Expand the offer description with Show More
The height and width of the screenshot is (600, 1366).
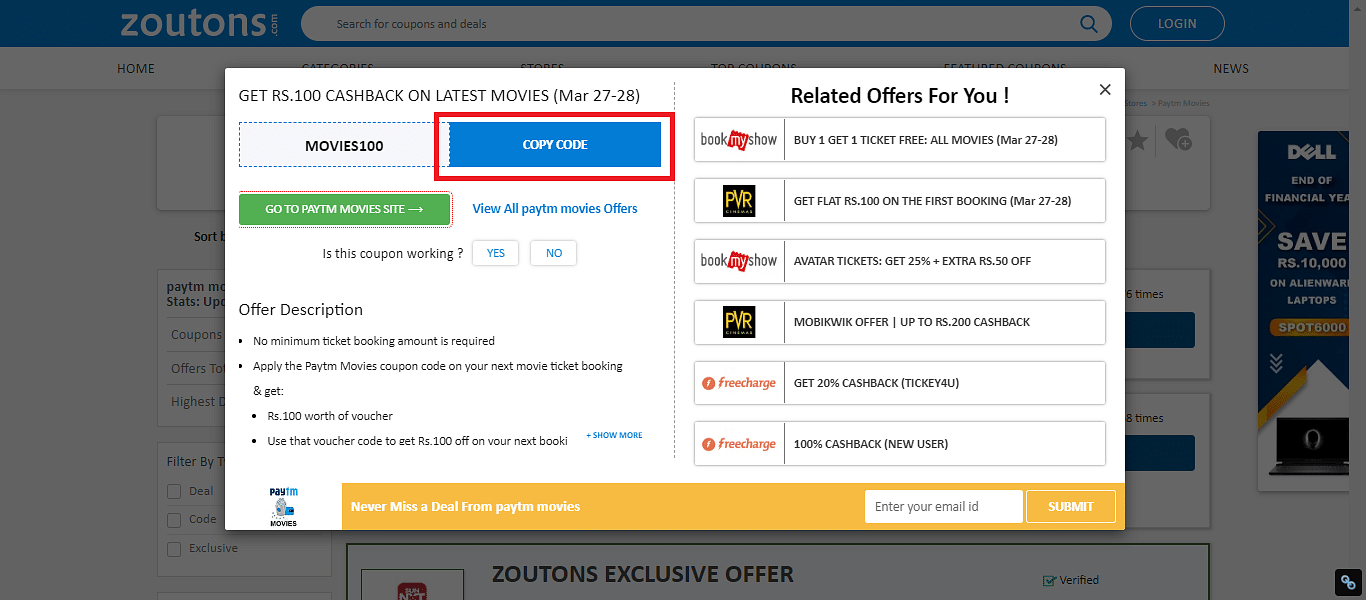pyautogui.click(x=614, y=435)
